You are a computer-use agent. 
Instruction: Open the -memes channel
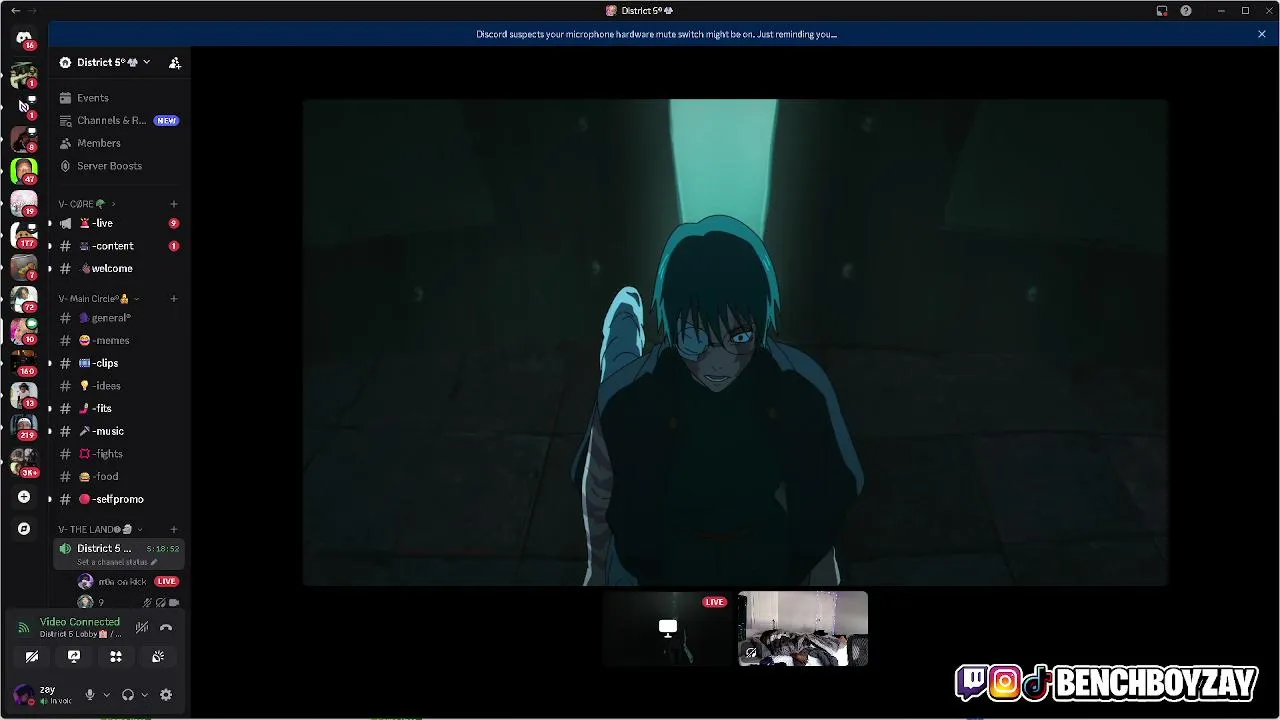(x=118, y=340)
